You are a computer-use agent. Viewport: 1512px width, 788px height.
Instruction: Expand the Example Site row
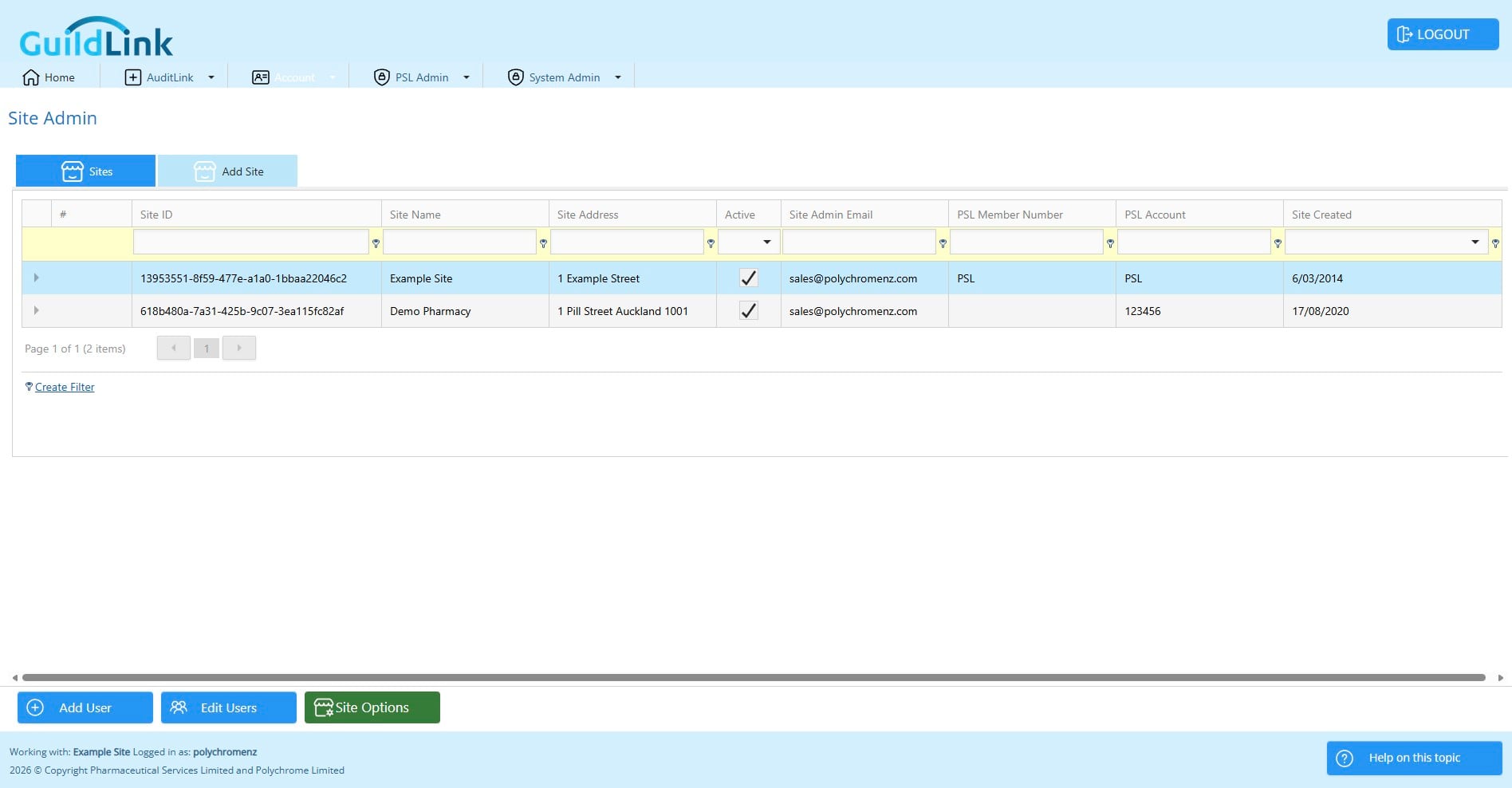click(x=36, y=278)
